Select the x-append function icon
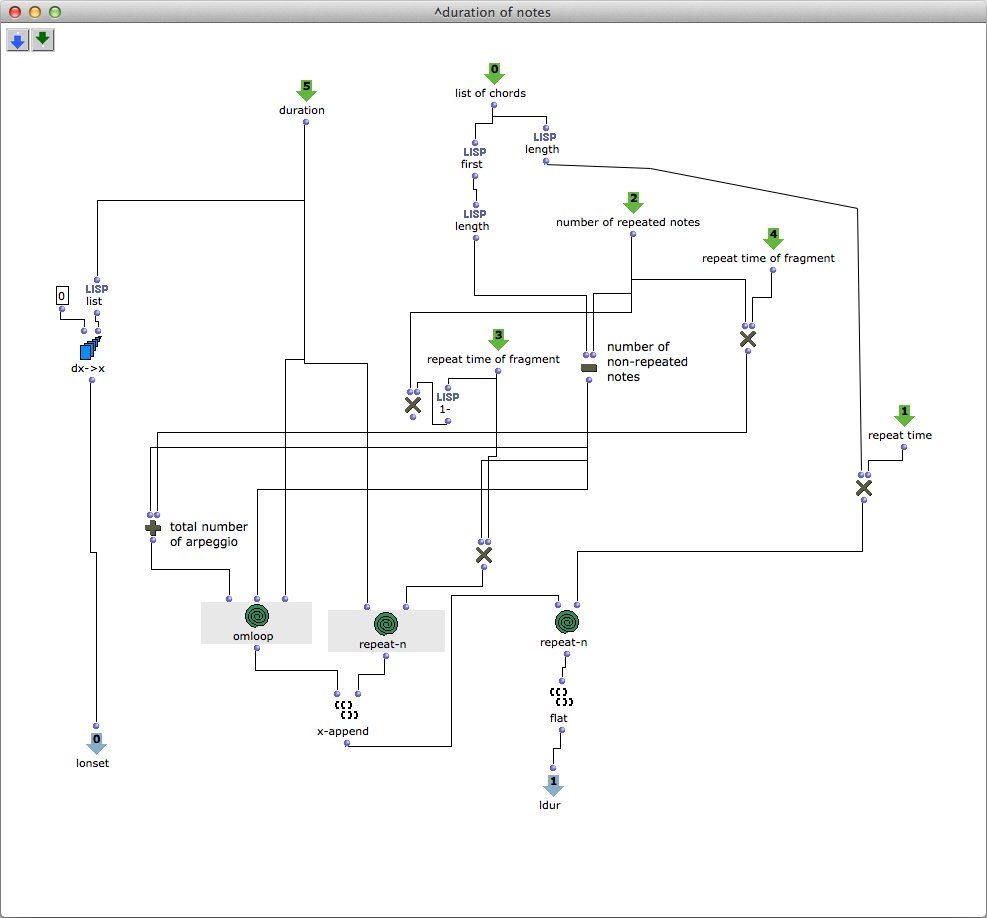This screenshot has width=987, height=918. tap(346, 709)
